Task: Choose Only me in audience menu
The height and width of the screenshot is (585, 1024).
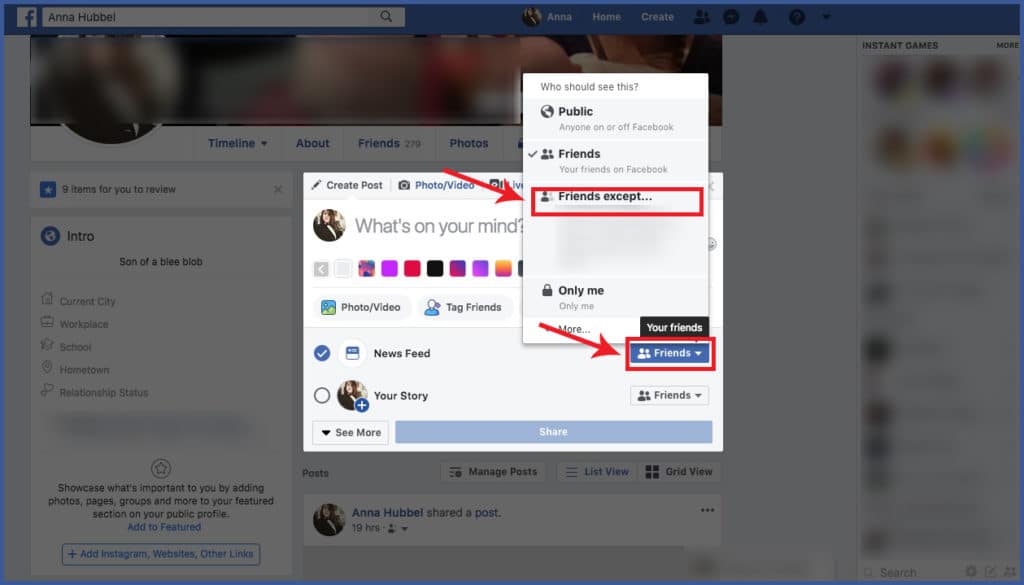Action: click(x=615, y=297)
